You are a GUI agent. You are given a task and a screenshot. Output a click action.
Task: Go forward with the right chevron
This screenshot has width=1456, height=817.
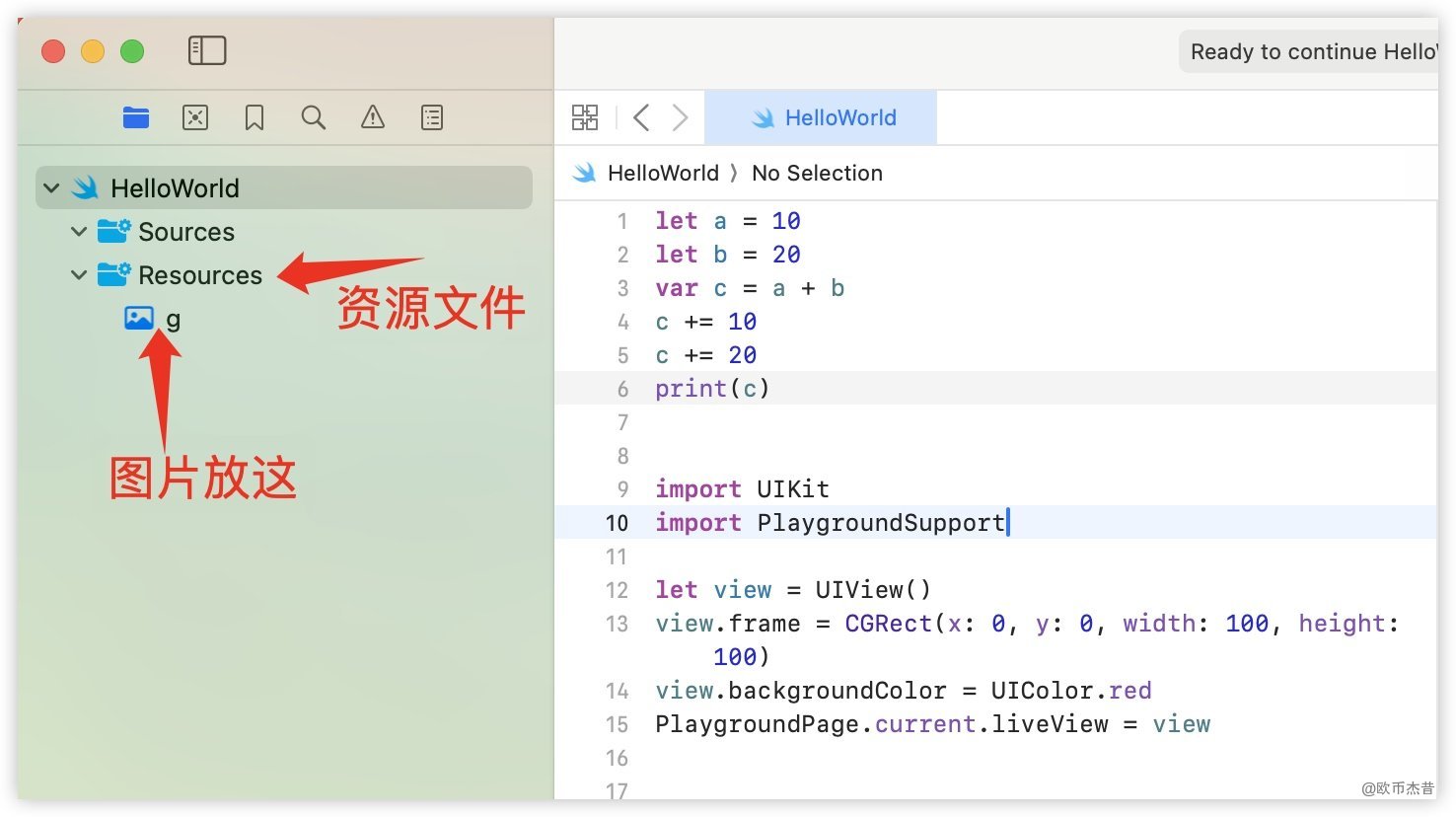tap(680, 118)
